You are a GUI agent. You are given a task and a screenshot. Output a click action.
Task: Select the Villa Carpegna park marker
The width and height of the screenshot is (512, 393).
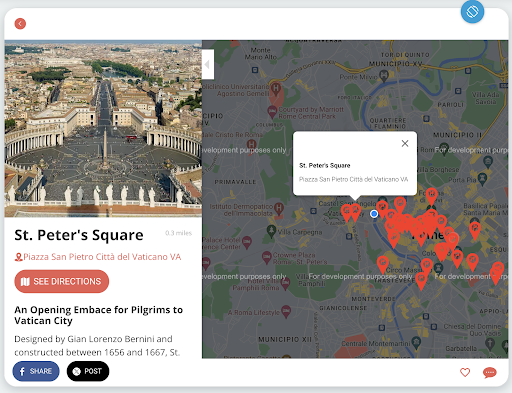(x=271, y=231)
